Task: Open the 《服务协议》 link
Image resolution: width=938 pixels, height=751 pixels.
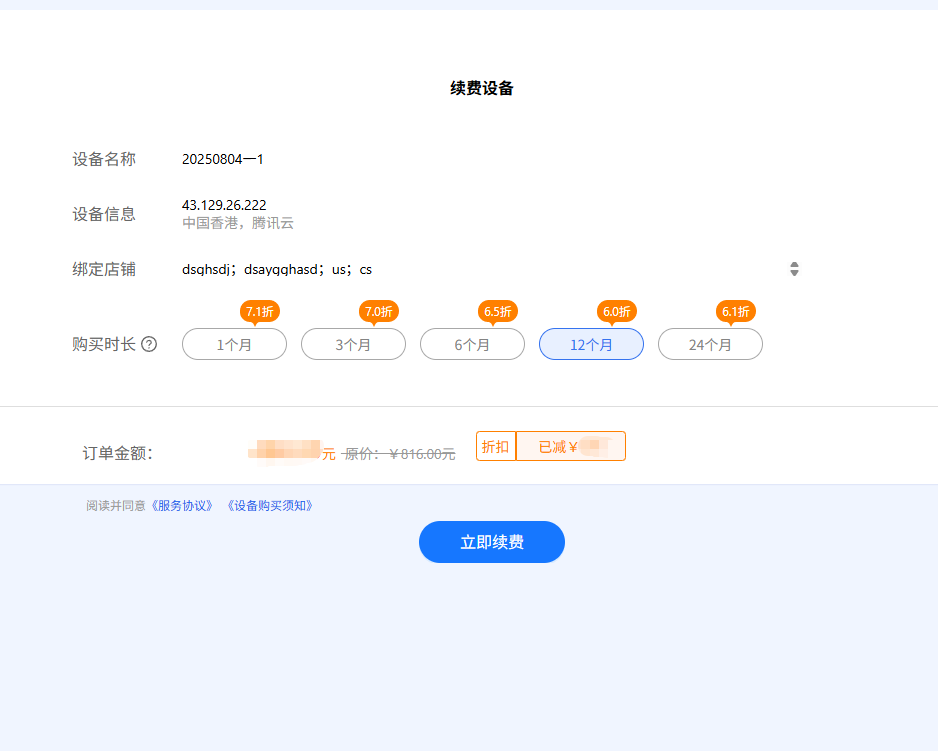Action: coord(182,506)
